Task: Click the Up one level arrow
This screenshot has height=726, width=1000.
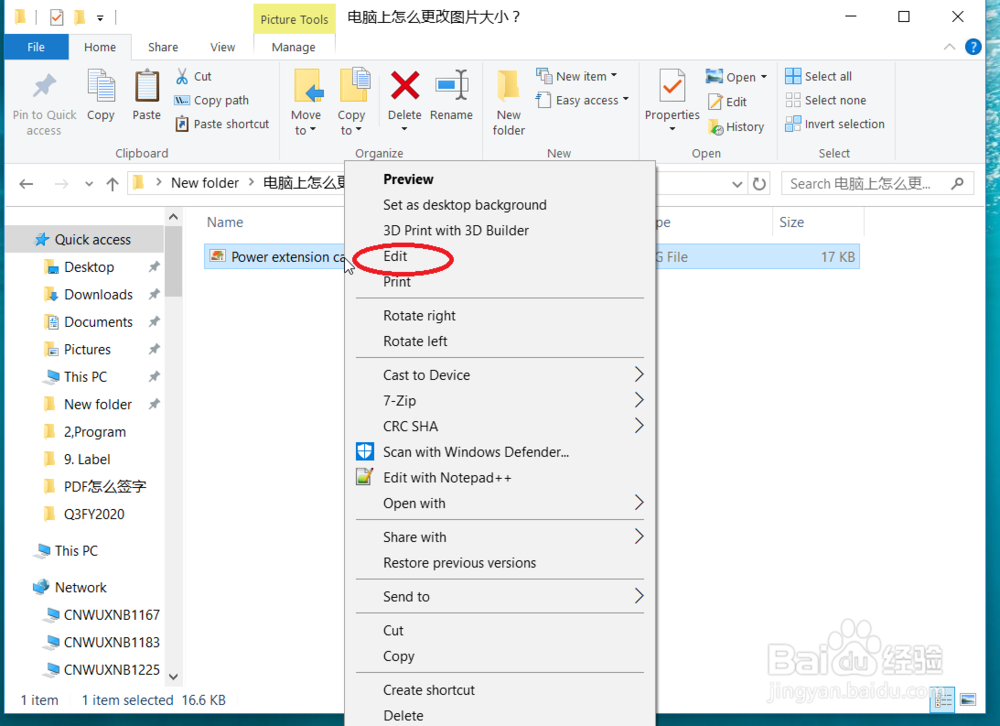Action: point(113,184)
